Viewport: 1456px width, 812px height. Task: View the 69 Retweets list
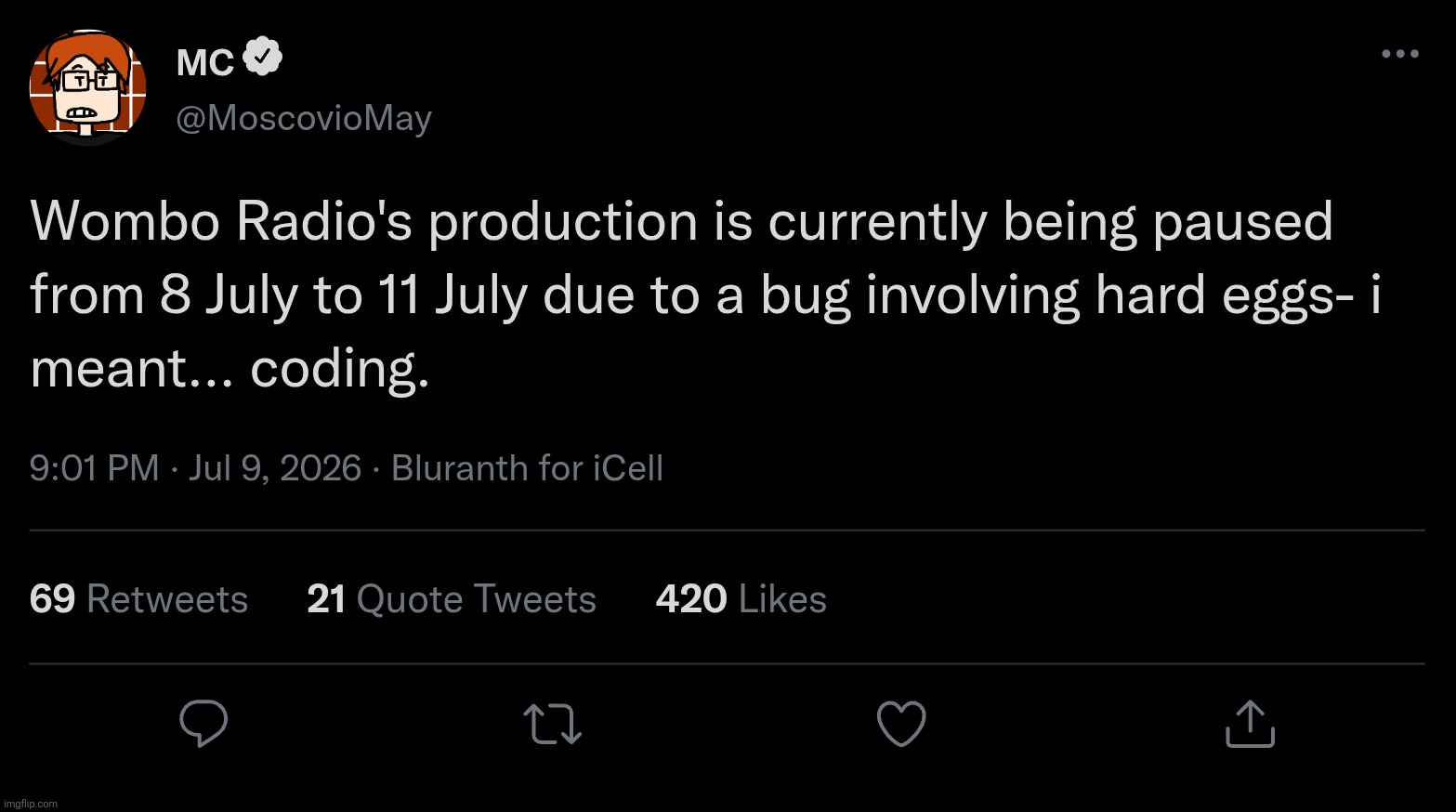tap(138, 599)
